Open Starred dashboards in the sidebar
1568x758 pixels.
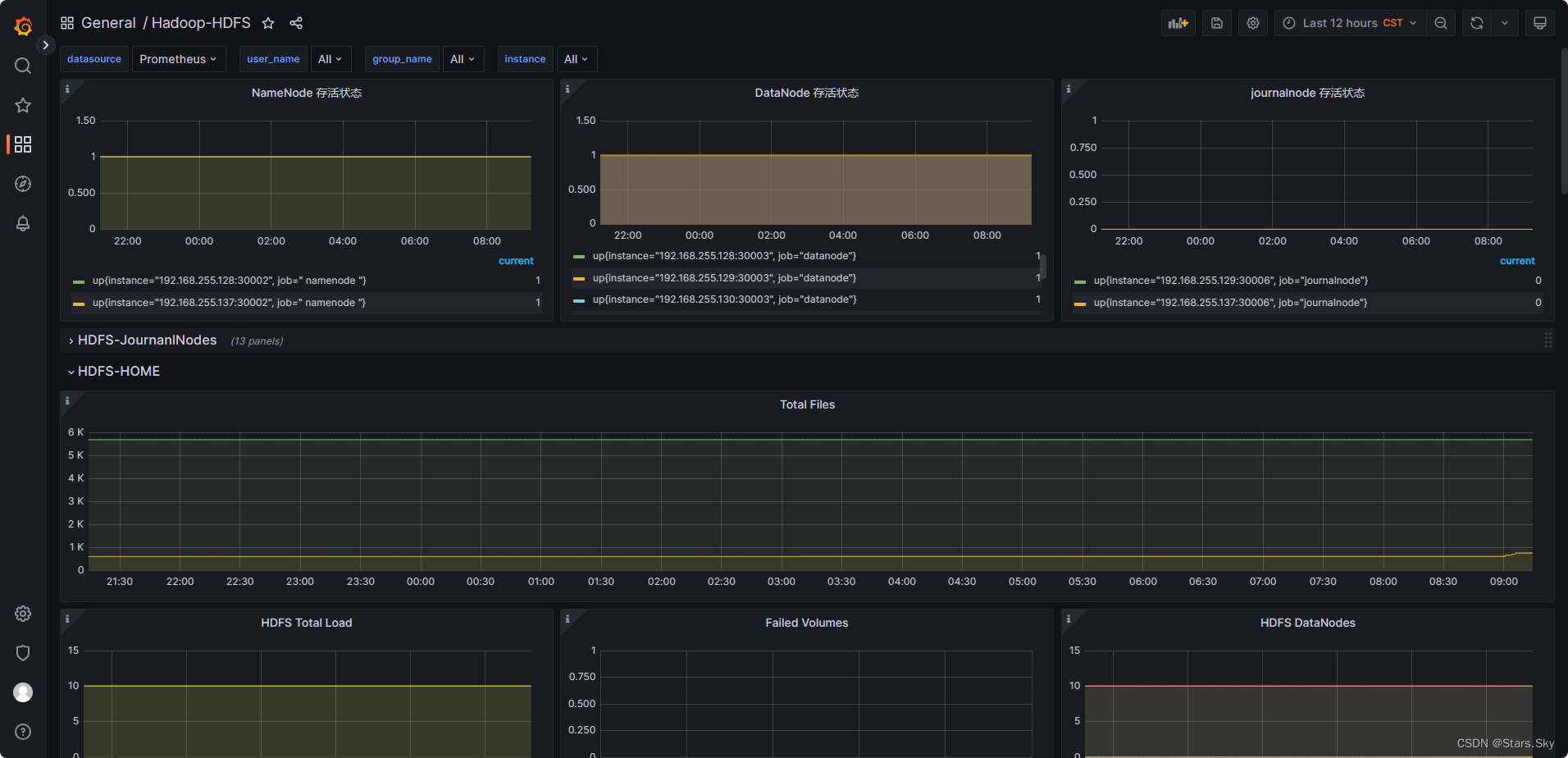pos(23,105)
